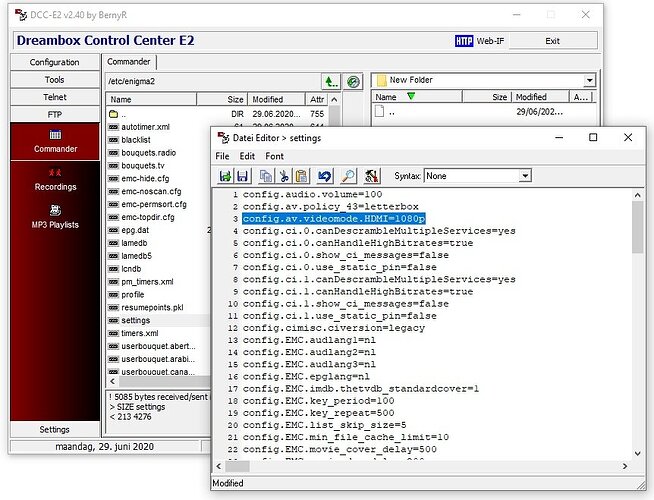Viewport: 654px width, 500px height.
Task: Click the Exit button
Action: (x=553, y=41)
